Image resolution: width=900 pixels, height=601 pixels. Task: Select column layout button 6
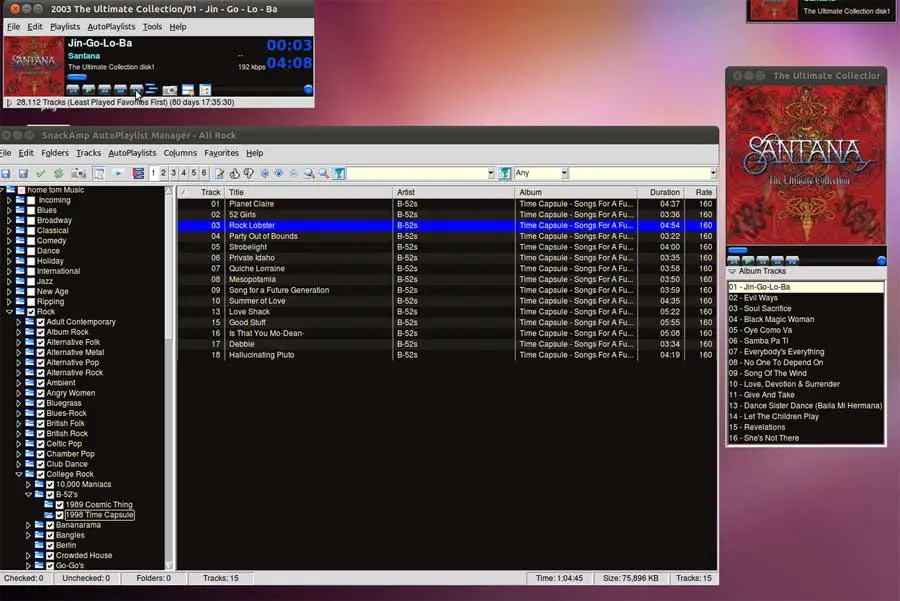[x=204, y=173]
